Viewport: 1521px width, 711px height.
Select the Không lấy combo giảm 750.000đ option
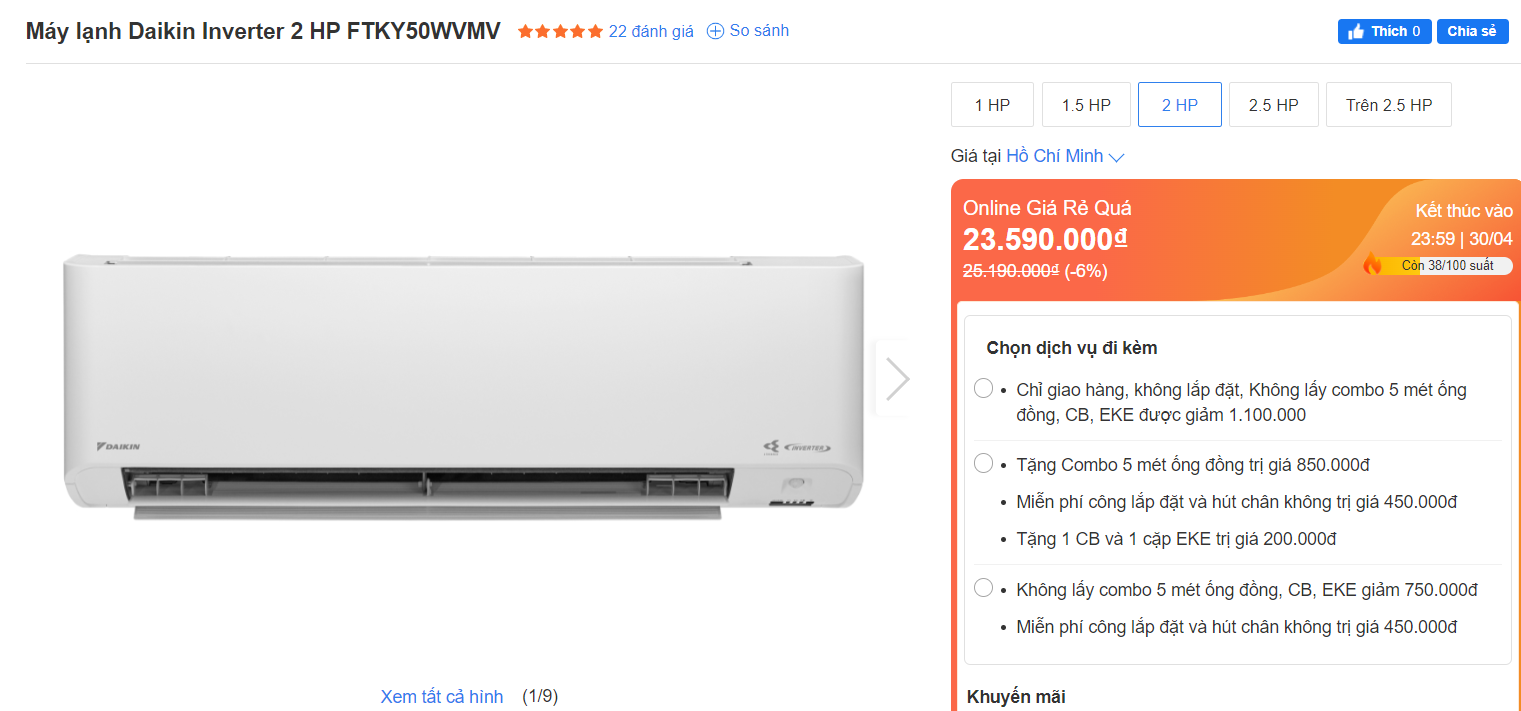[983, 589]
